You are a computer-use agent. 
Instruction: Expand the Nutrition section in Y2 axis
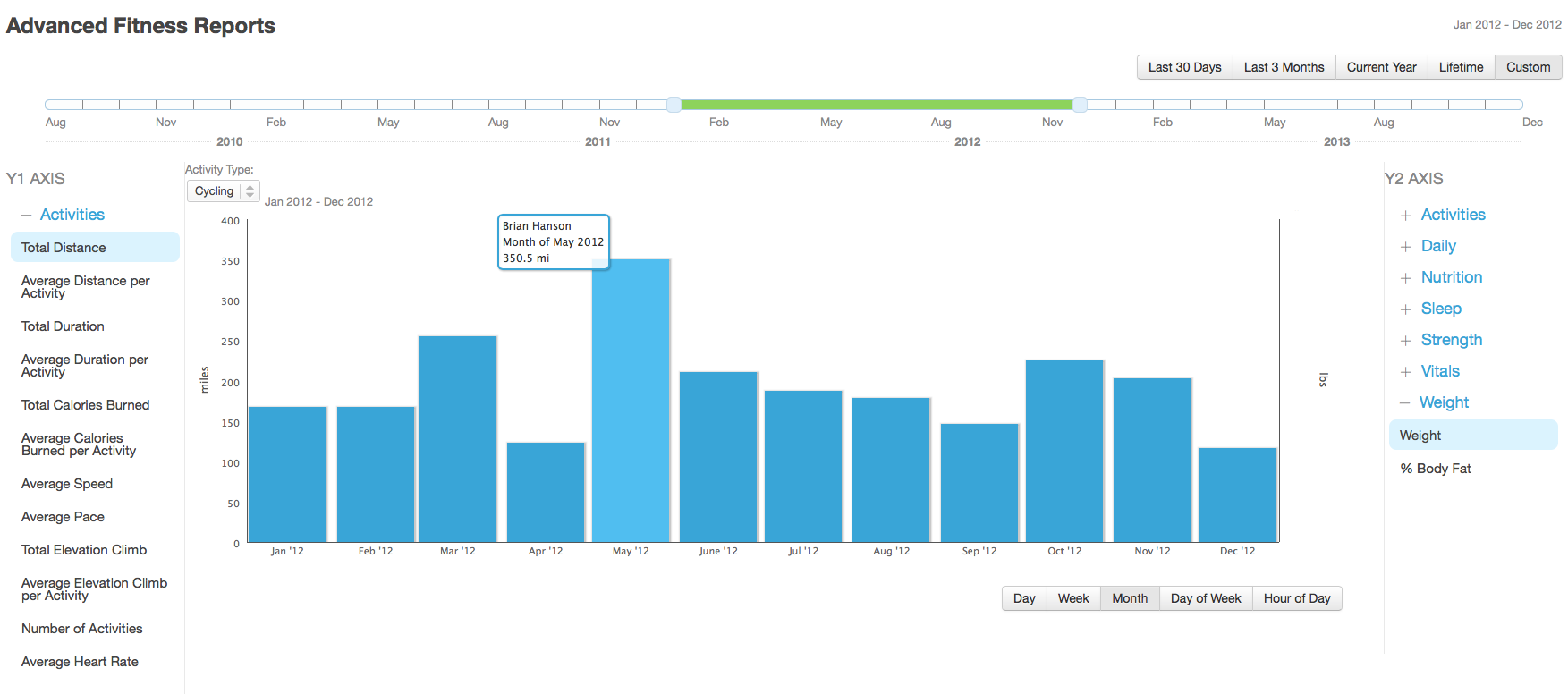tap(1405, 278)
